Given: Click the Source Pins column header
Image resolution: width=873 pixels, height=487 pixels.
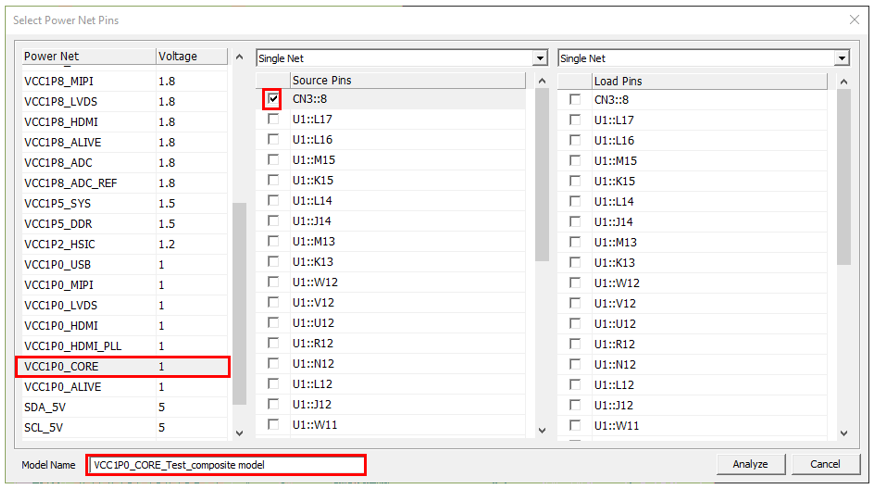Looking at the screenshot, I should click(405, 80).
